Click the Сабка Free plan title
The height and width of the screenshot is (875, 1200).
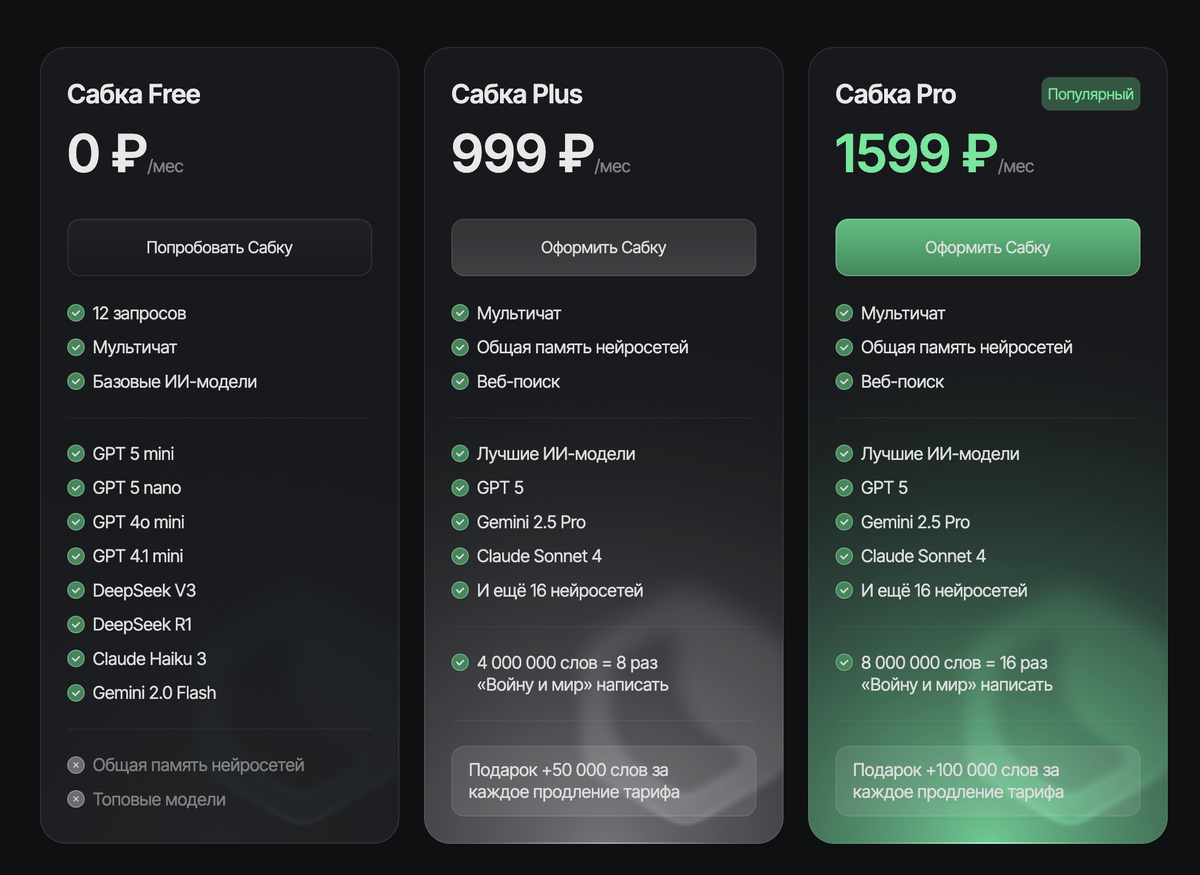tap(134, 95)
